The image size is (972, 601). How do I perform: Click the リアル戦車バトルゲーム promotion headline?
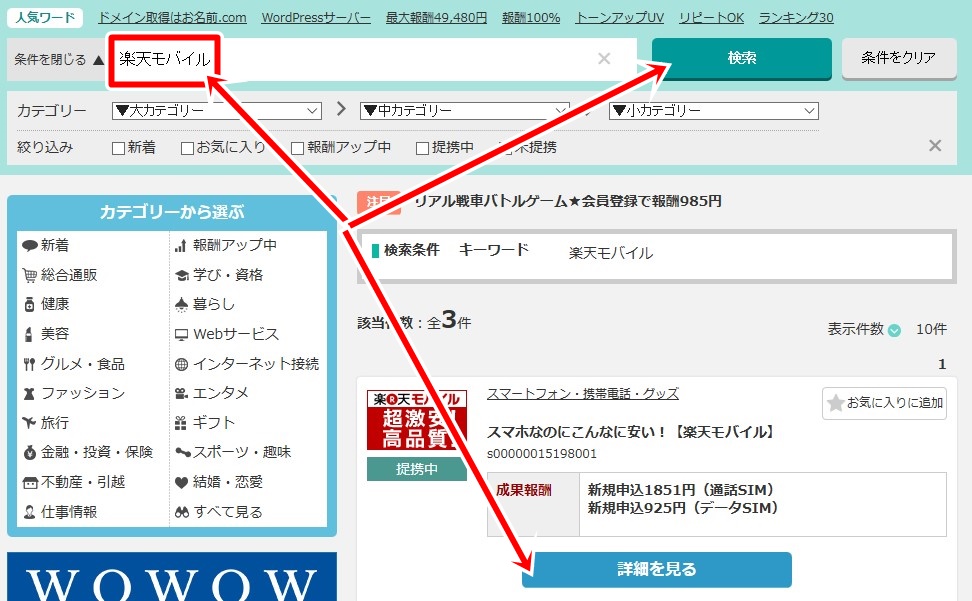568,201
